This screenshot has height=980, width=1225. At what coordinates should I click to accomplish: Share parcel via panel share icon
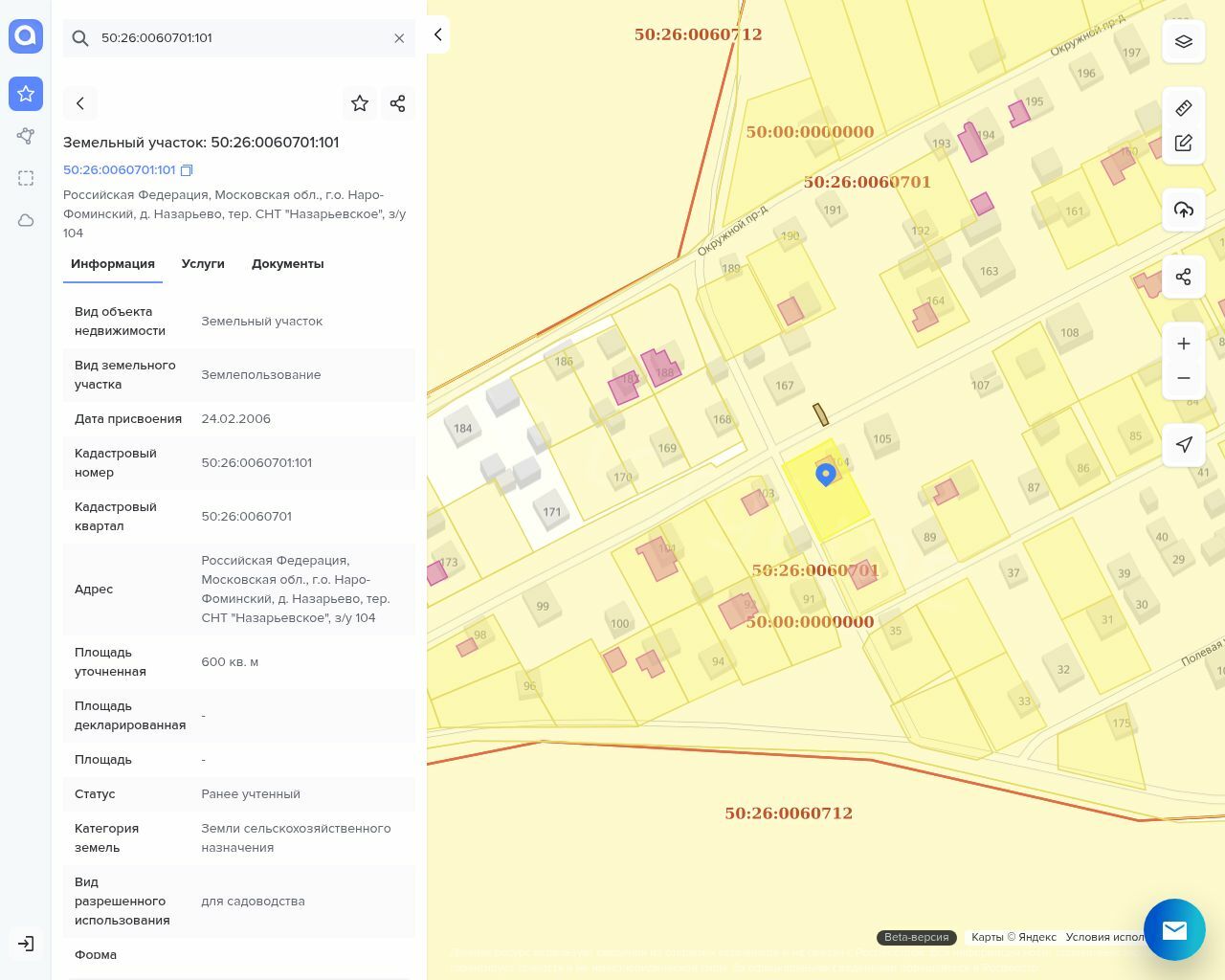[x=398, y=103]
